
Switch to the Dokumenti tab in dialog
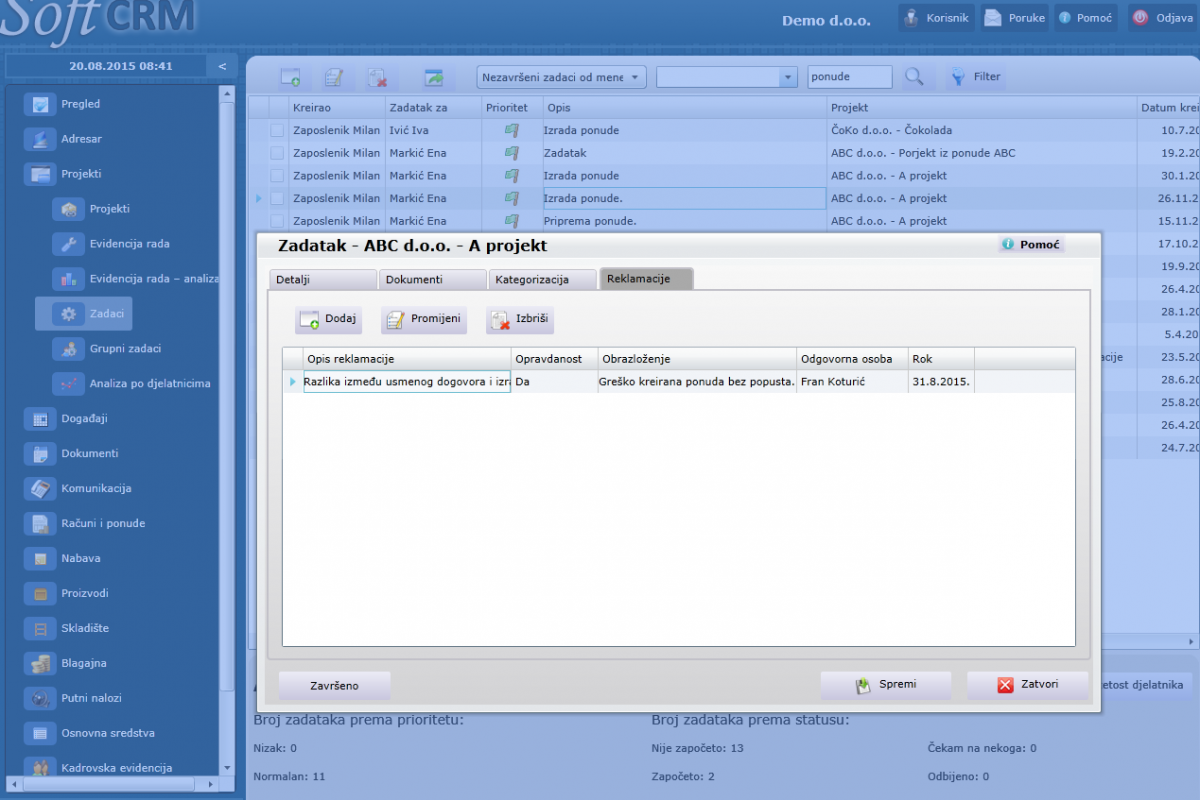(431, 279)
